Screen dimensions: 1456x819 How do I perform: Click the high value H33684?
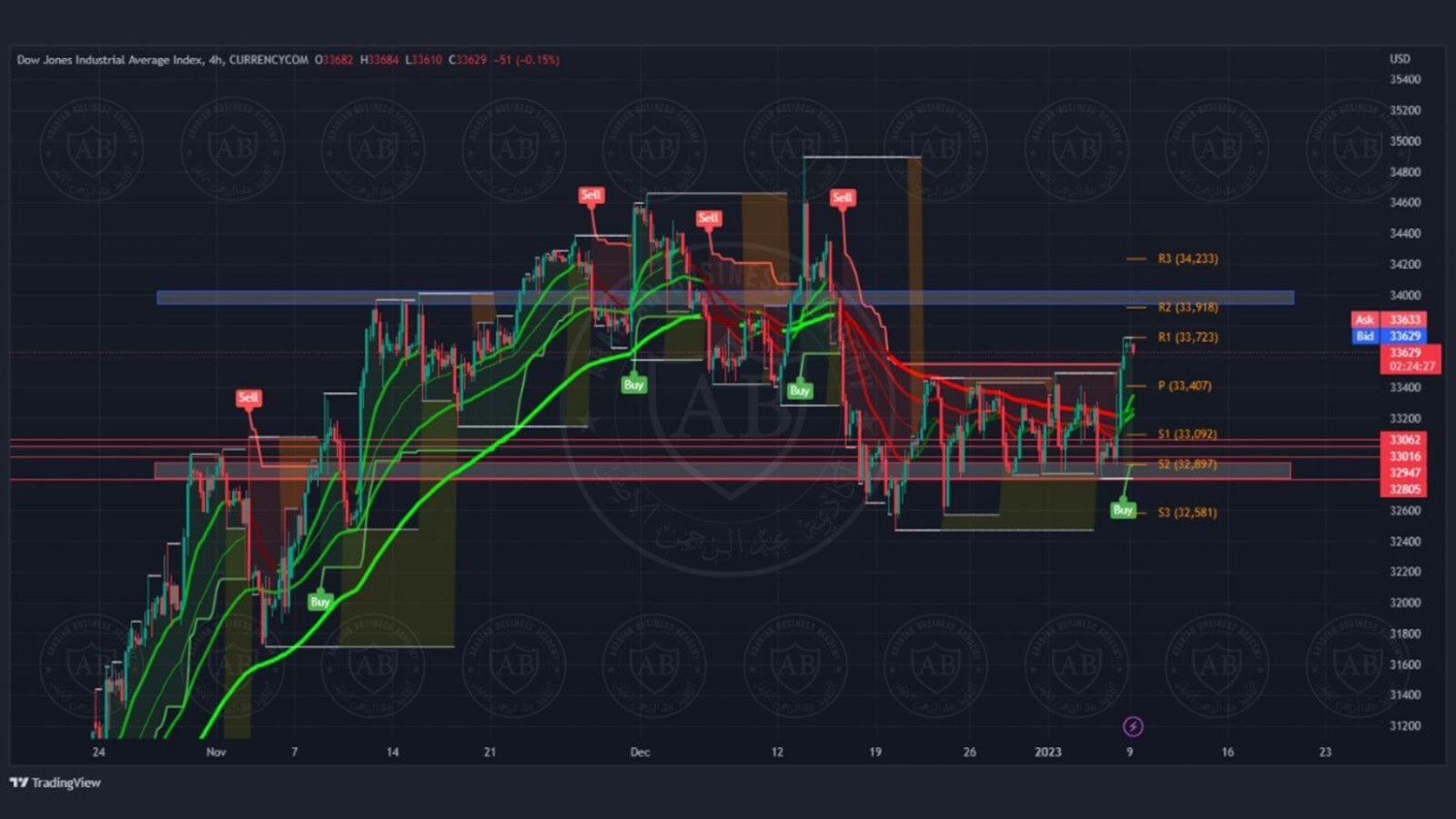point(380,60)
